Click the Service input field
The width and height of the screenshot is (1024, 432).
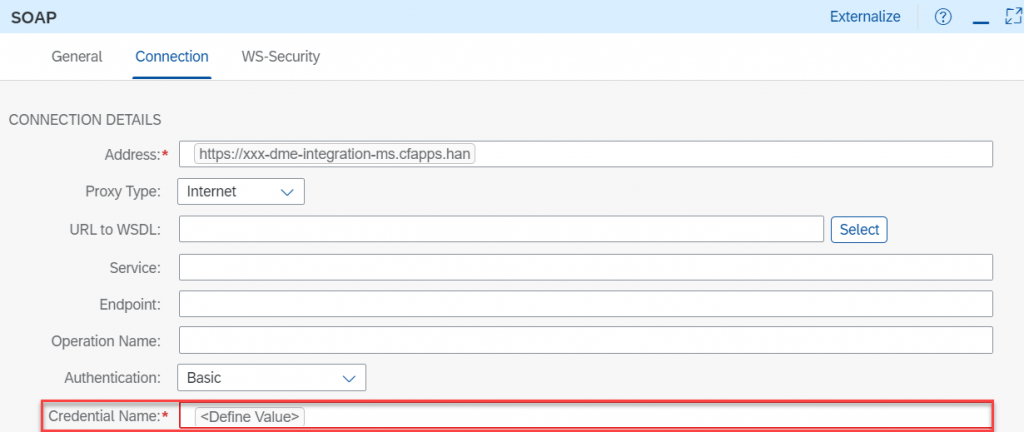coord(586,268)
